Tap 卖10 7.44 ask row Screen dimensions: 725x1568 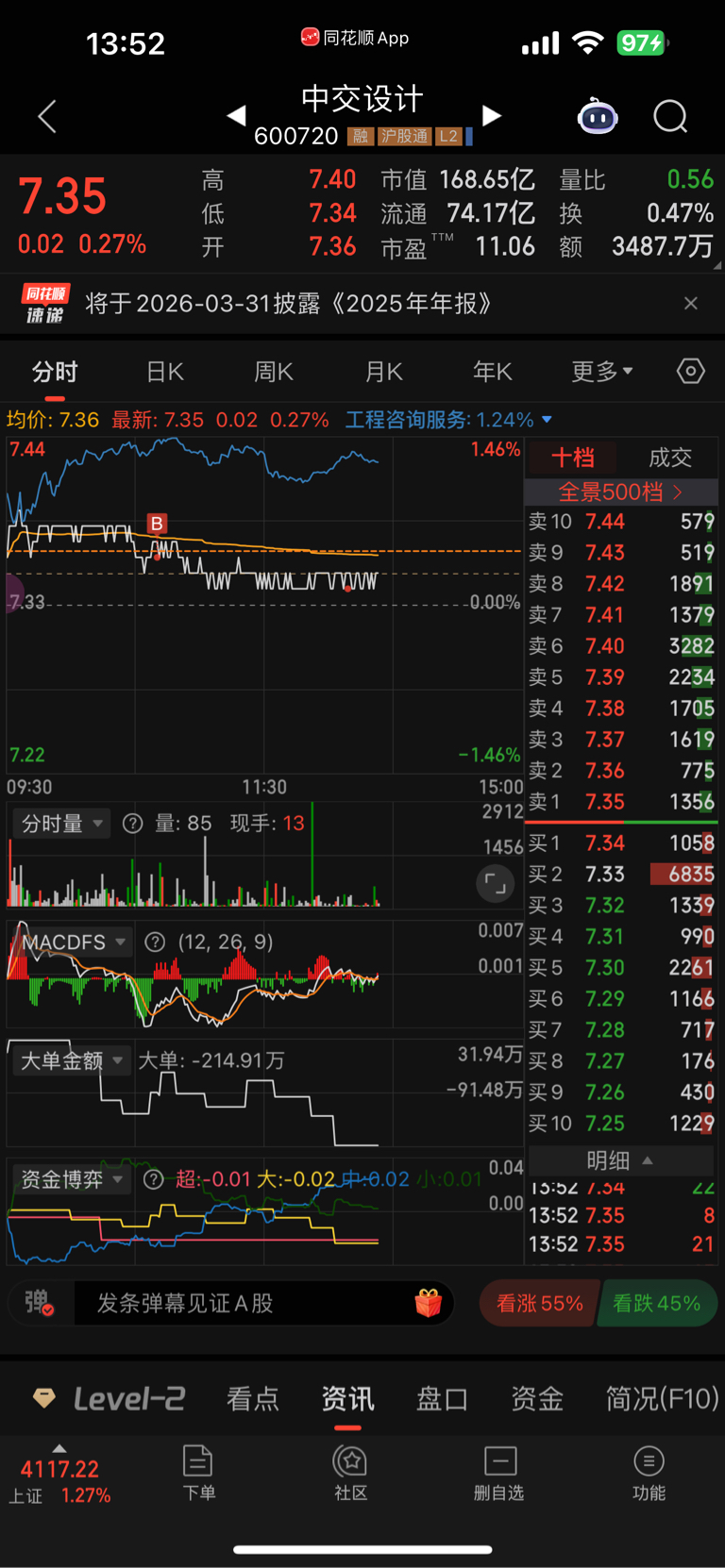[620, 522]
